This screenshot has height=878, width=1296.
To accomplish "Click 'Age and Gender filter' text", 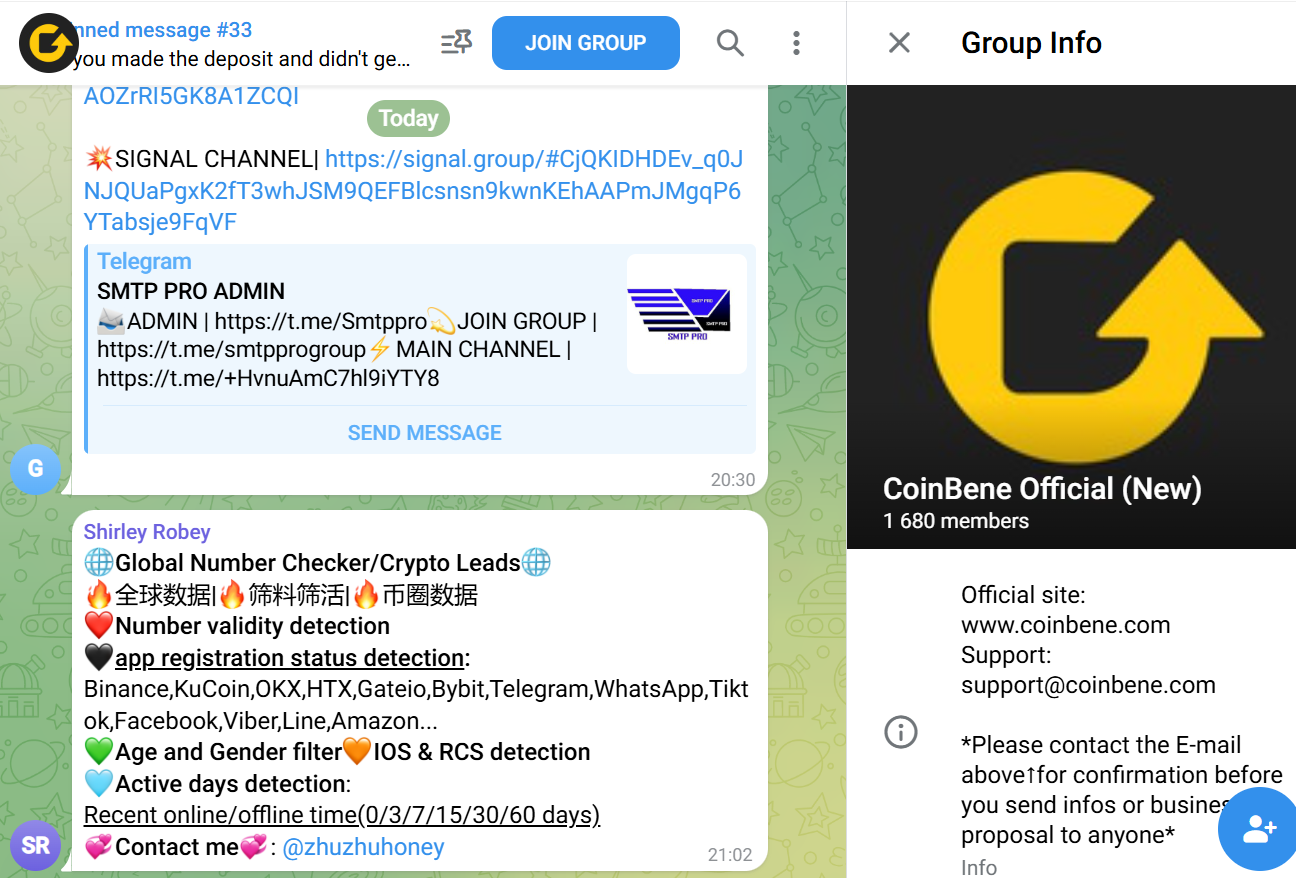I will (228, 752).
